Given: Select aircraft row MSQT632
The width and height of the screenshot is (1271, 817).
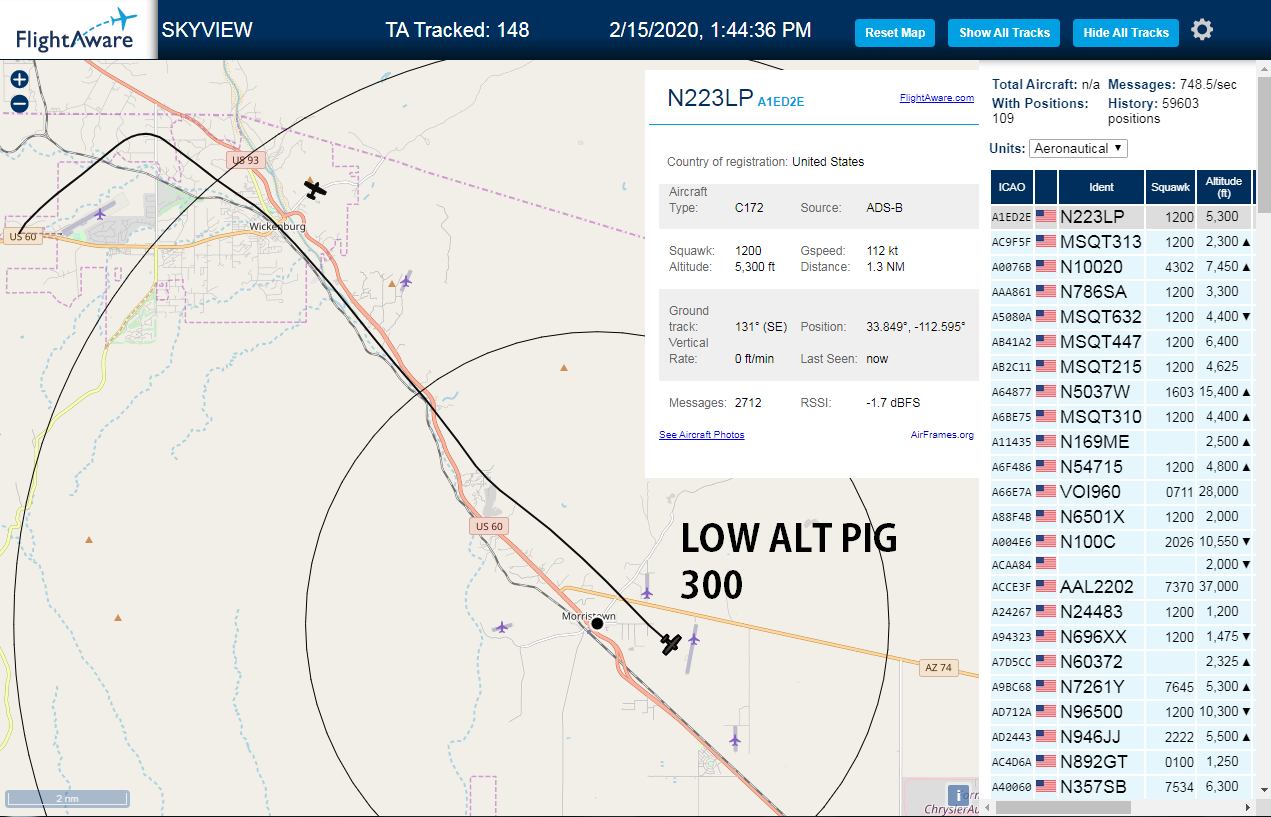Looking at the screenshot, I should pos(1121,316).
